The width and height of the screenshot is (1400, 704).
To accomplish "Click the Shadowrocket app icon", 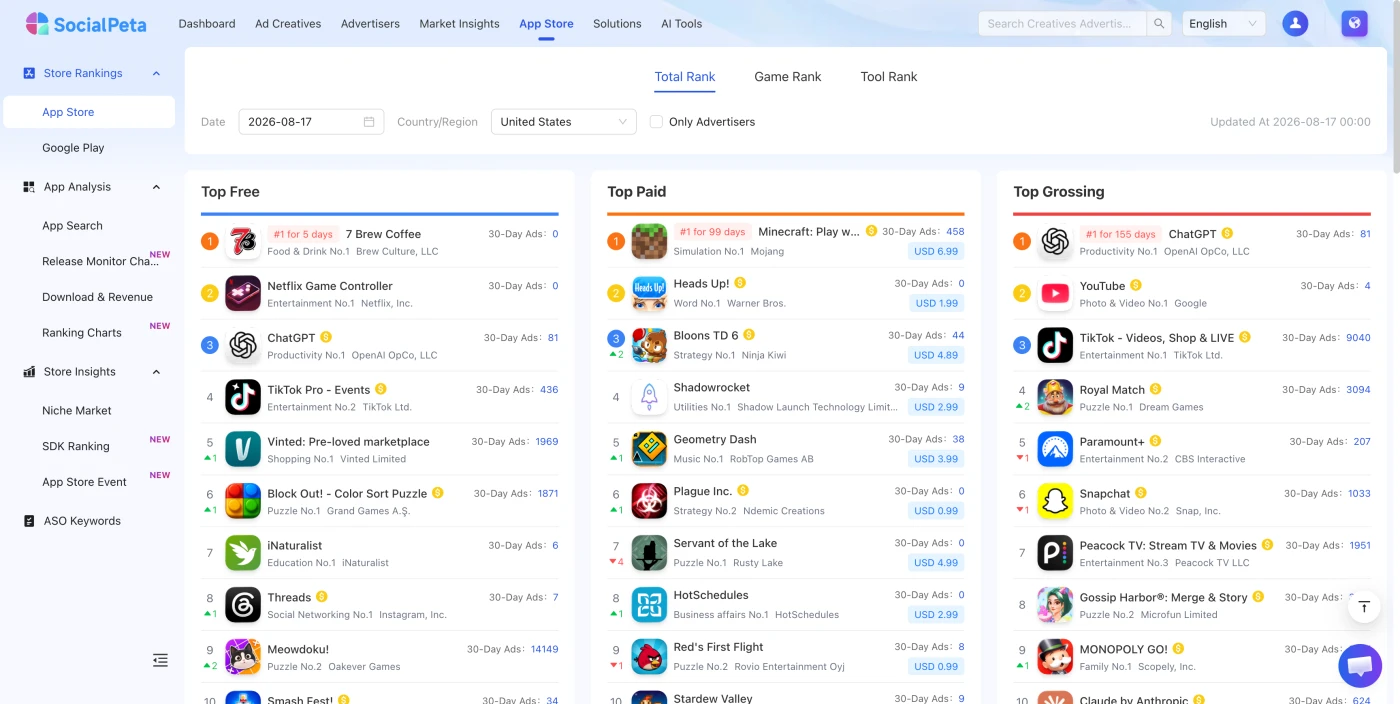I will click(649, 398).
